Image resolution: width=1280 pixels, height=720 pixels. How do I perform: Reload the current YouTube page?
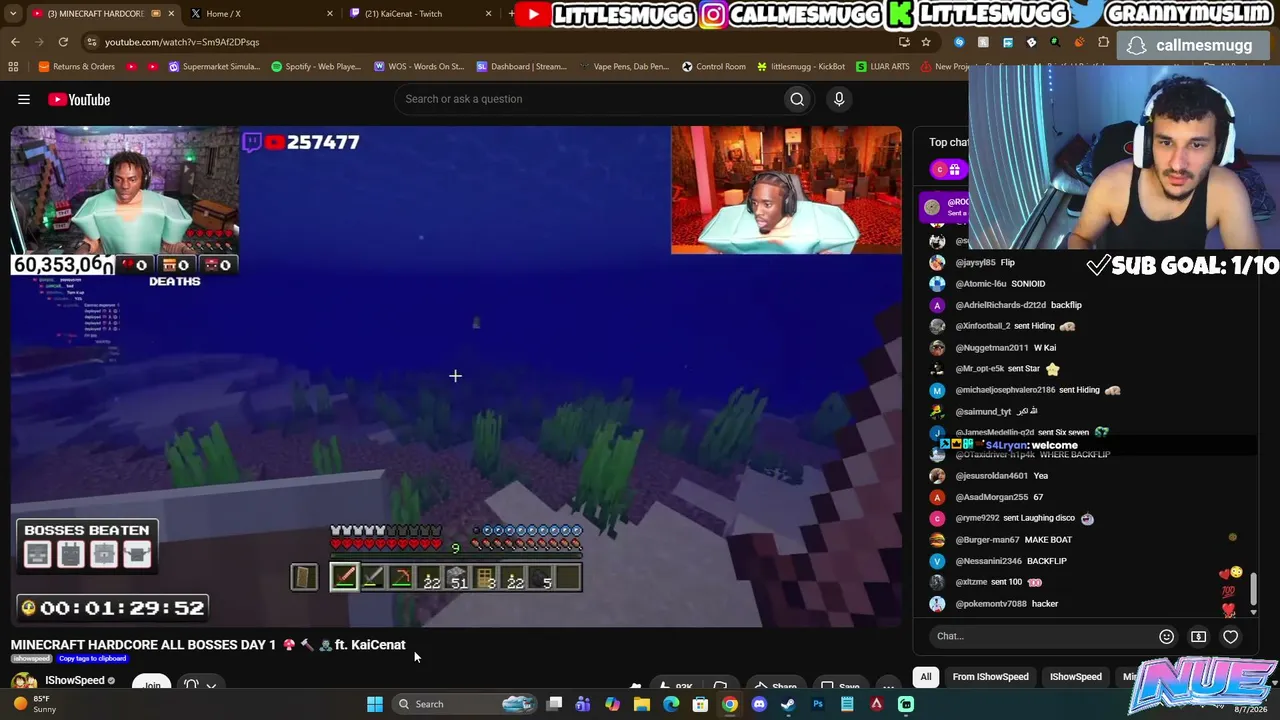pyautogui.click(x=63, y=42)
